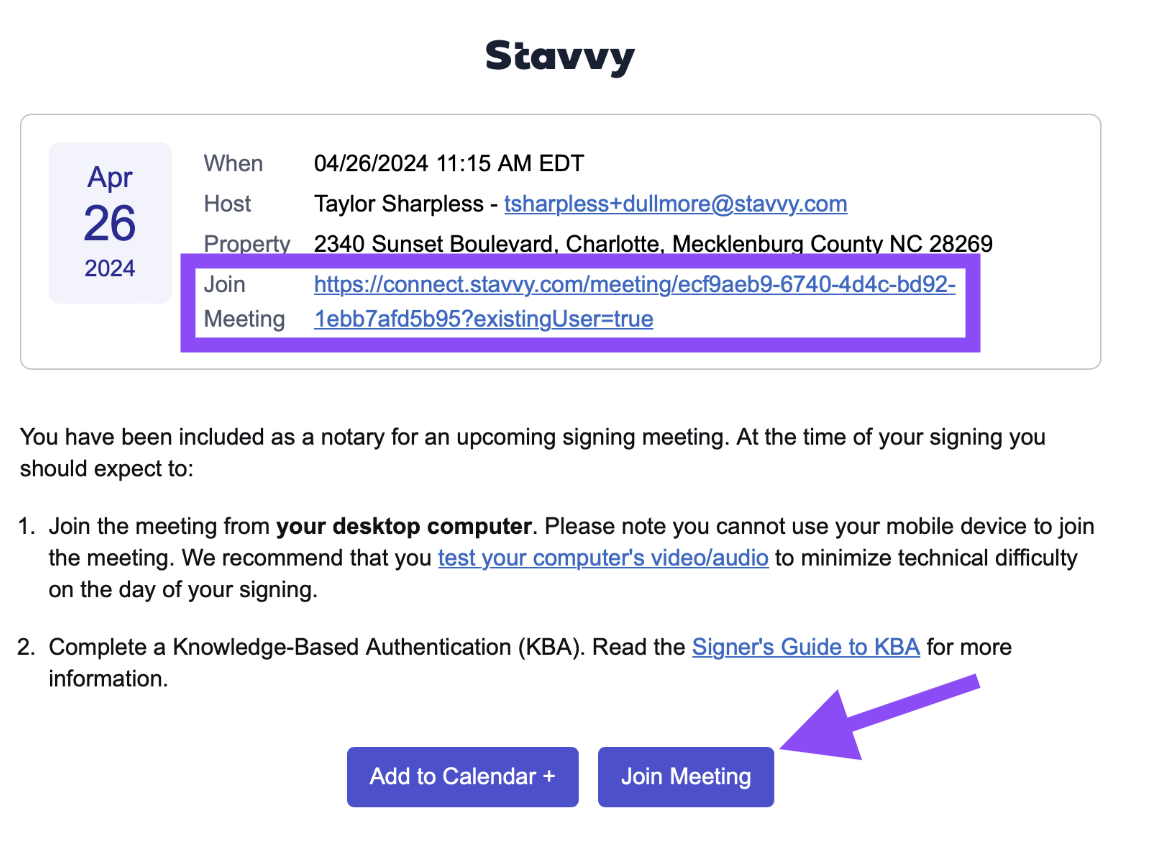Click the bold 'your desktop computer' text
The width and height of the screenshot is (1154, 848).
click(404, 526)
